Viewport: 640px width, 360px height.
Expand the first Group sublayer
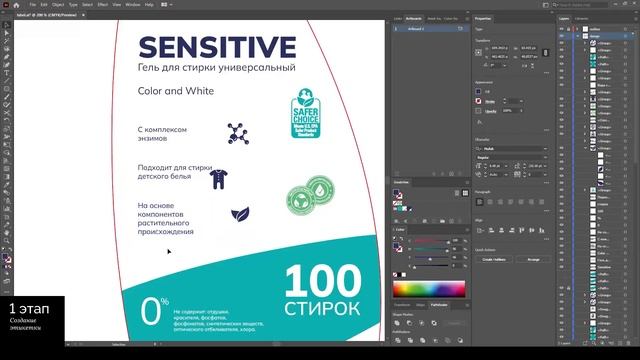coord(584,43)
